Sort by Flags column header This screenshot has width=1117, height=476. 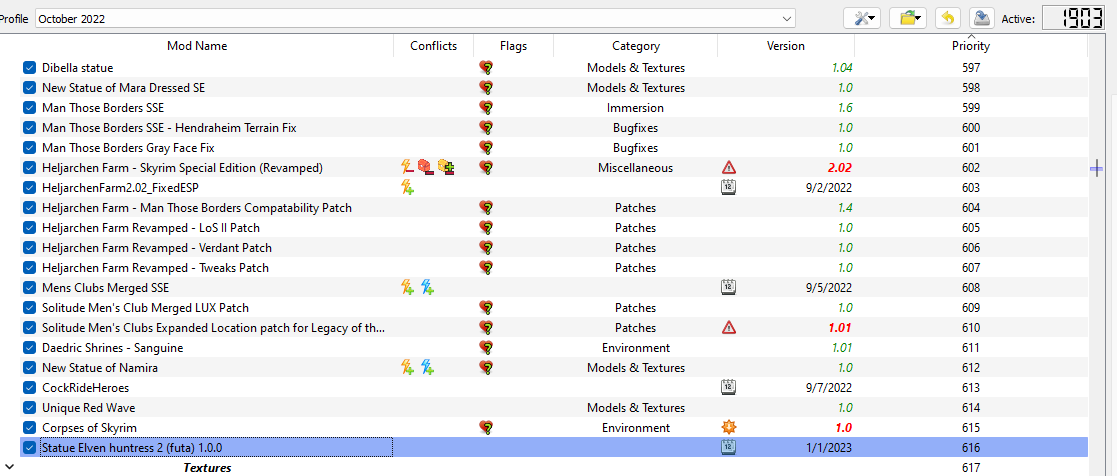click(513, 46)
